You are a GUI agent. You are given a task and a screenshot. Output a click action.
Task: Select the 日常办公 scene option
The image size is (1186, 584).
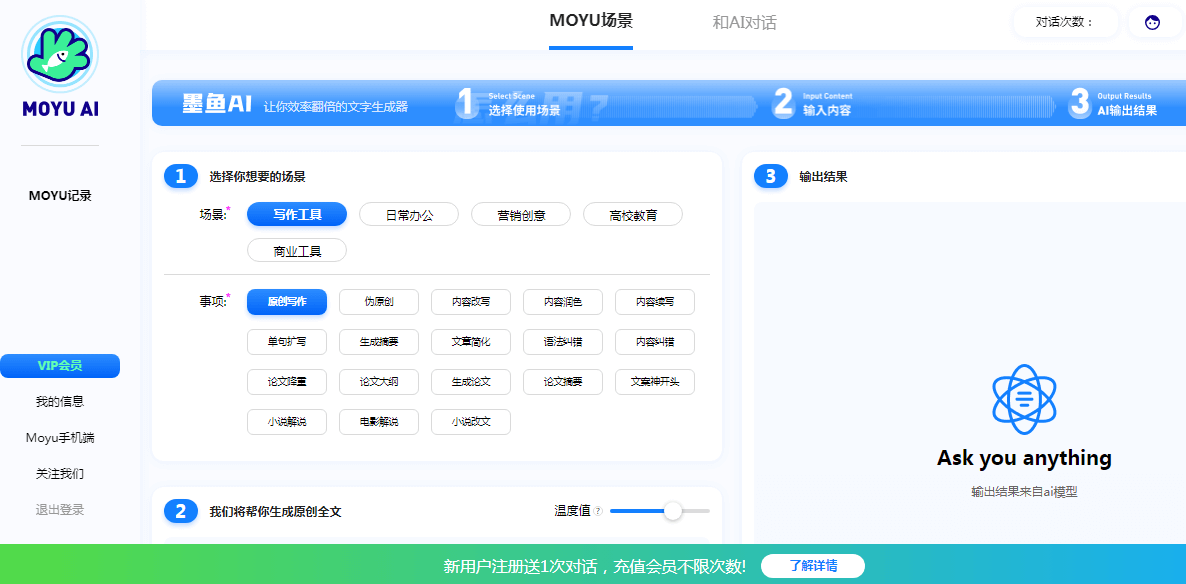(x=408, y=213)
